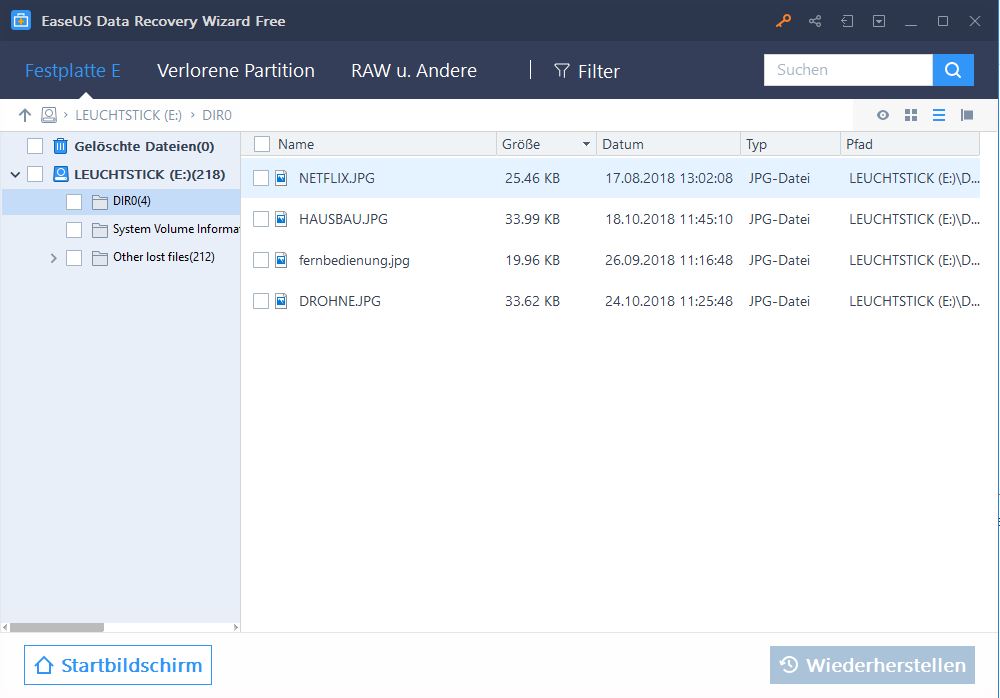Click the tree scrollbar left arrow

coord(4,627)
